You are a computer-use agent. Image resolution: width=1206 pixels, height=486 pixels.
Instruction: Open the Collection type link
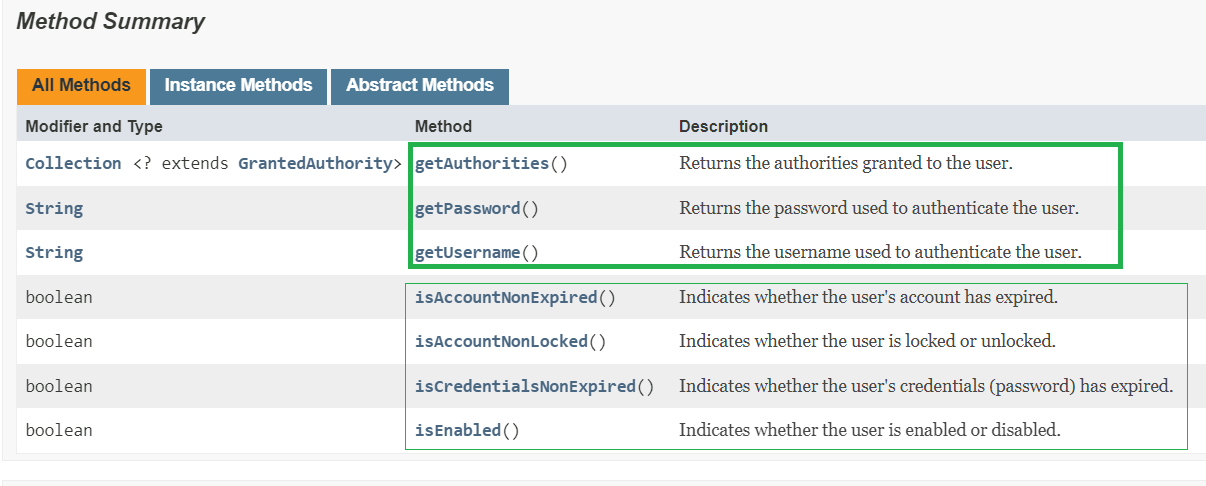(73, 163)
